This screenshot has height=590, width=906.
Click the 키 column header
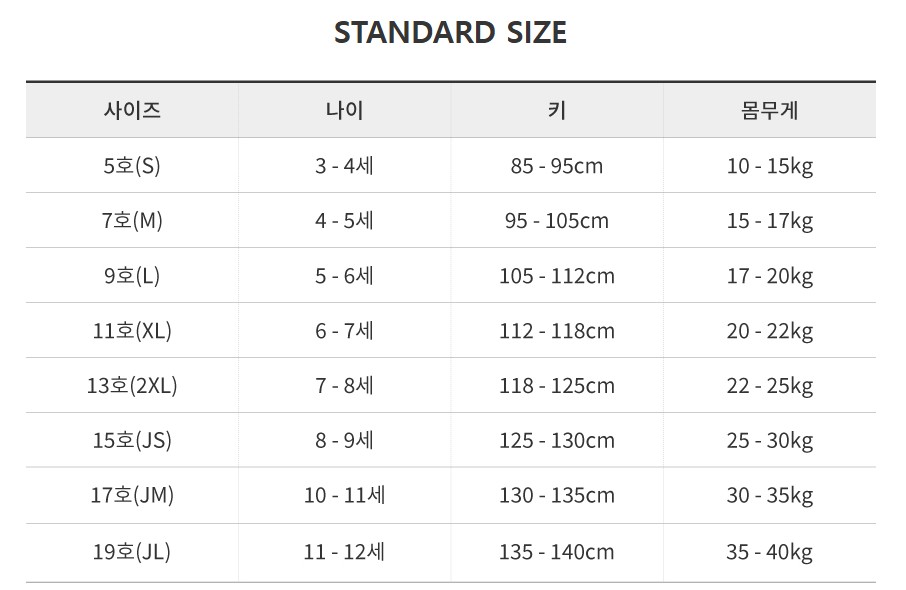tap(557, 110)
